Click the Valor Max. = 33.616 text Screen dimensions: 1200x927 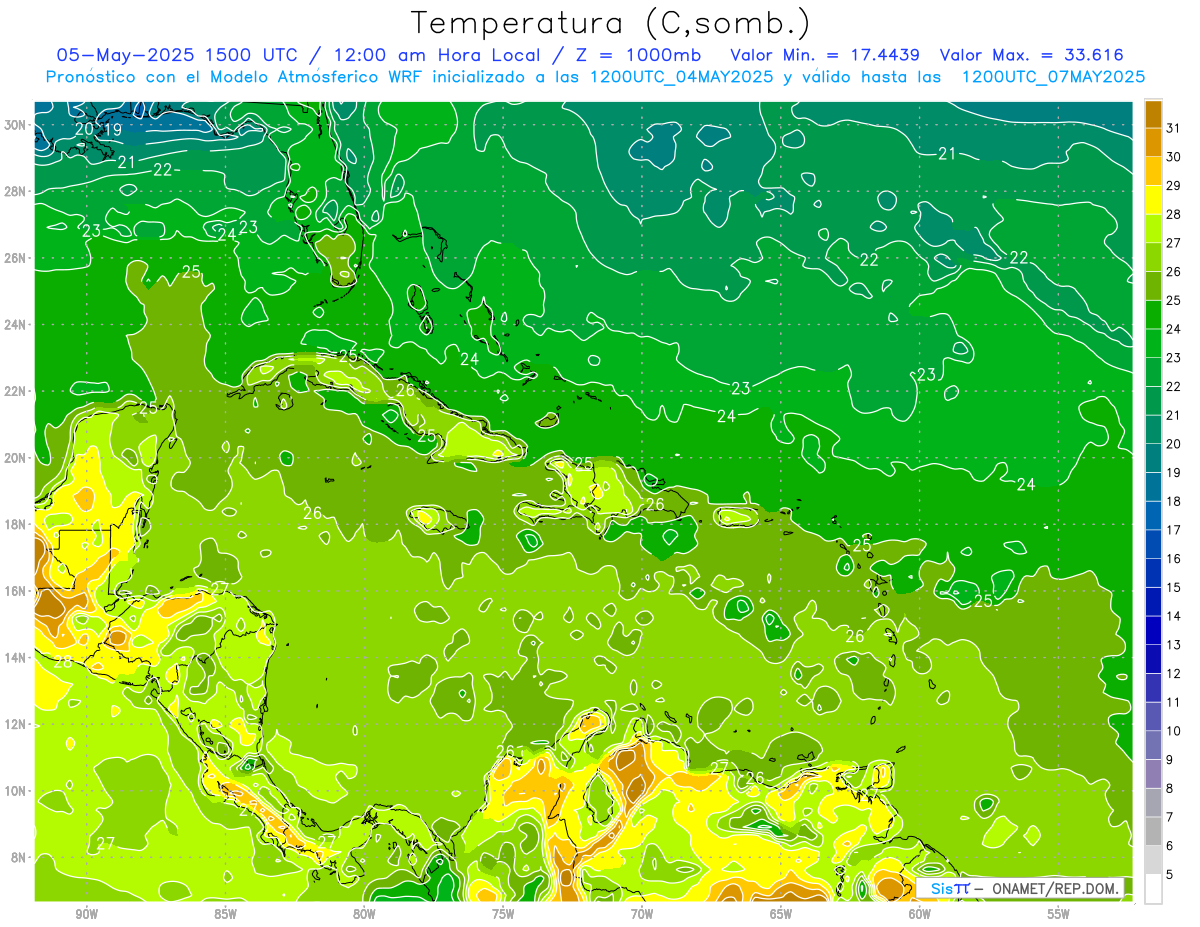[x=1032, y=55]
